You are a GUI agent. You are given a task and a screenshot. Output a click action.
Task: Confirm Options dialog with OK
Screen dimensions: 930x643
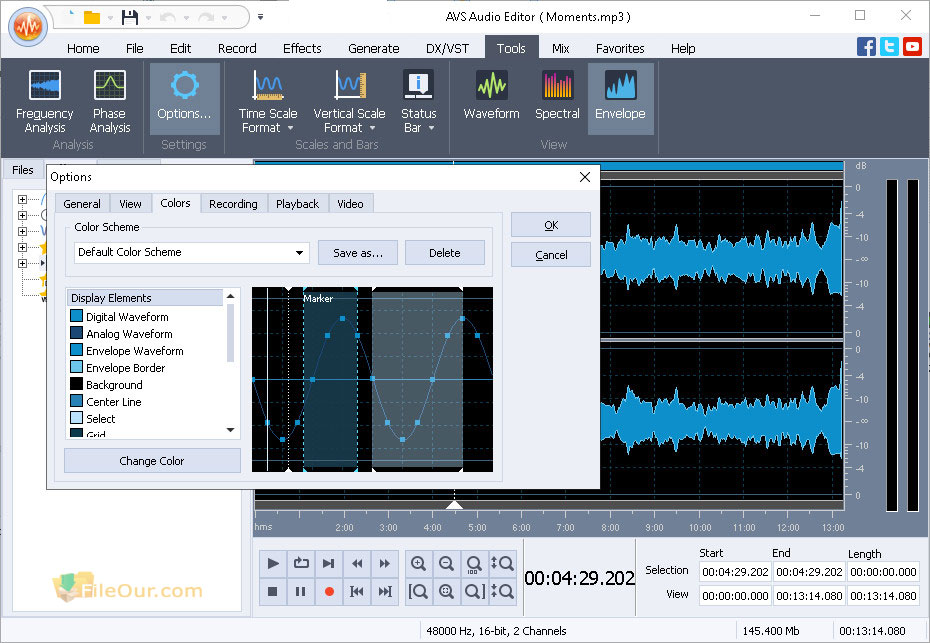coord(551,225)
